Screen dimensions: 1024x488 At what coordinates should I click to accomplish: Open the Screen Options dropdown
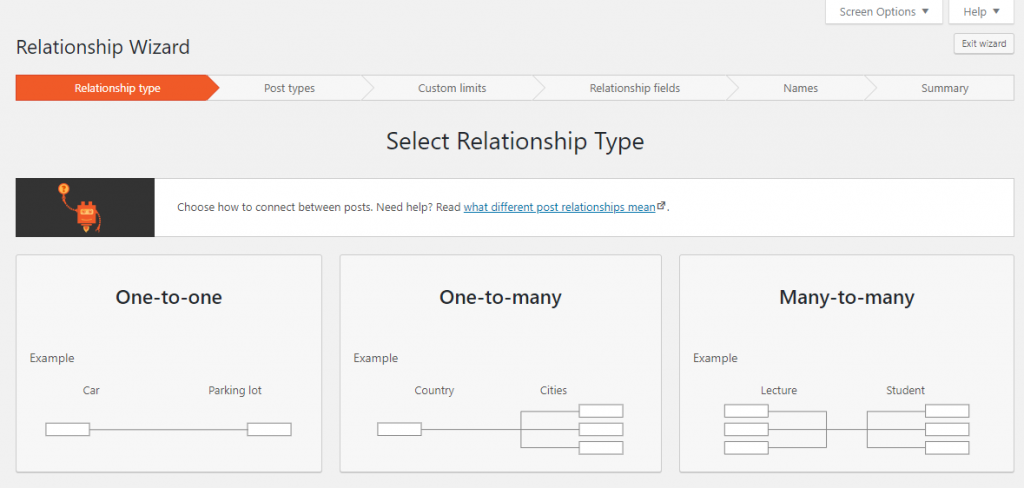point(884,12)
